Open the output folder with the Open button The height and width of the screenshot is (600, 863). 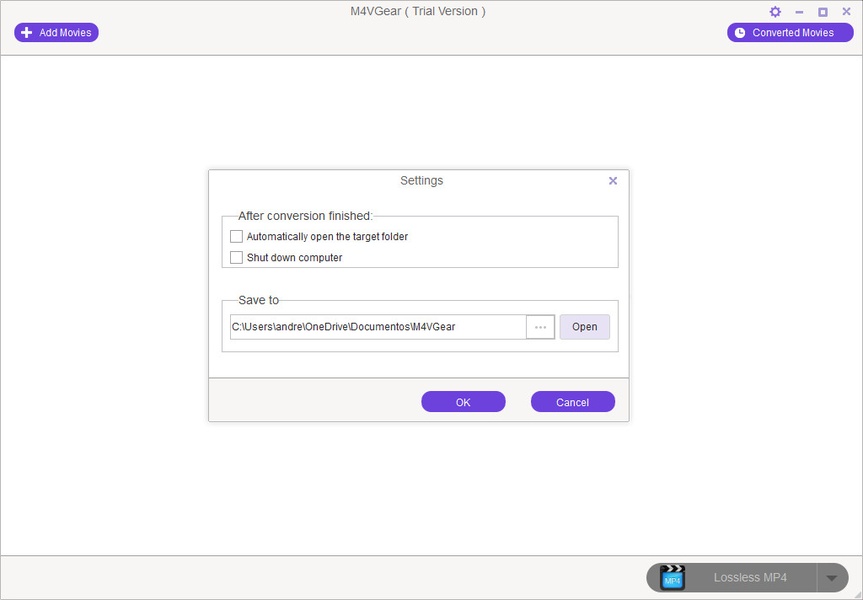tap(585, 327)
